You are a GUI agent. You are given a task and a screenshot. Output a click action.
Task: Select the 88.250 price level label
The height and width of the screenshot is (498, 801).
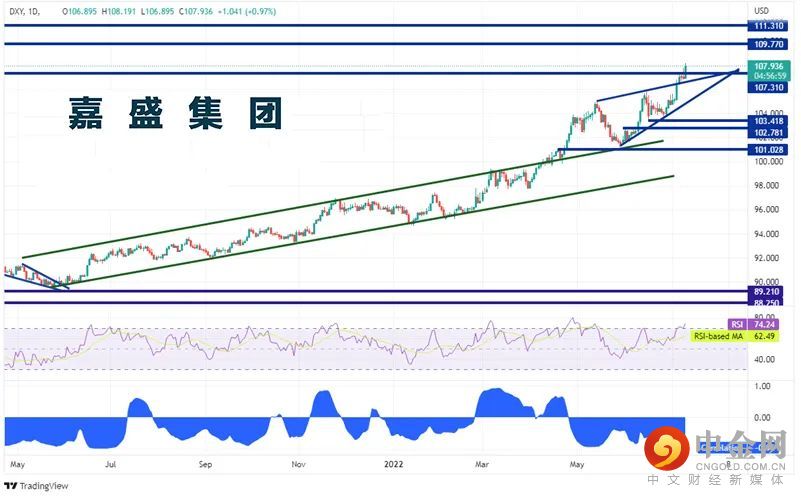(x=767, y=302)
